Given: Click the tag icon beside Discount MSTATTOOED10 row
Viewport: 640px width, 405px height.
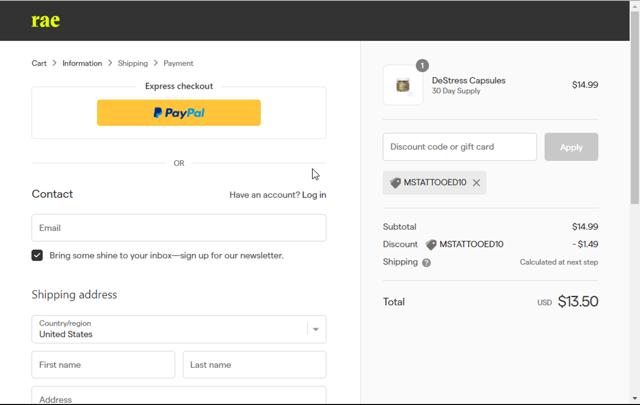Looking at the screenshot, I should 431,245.
